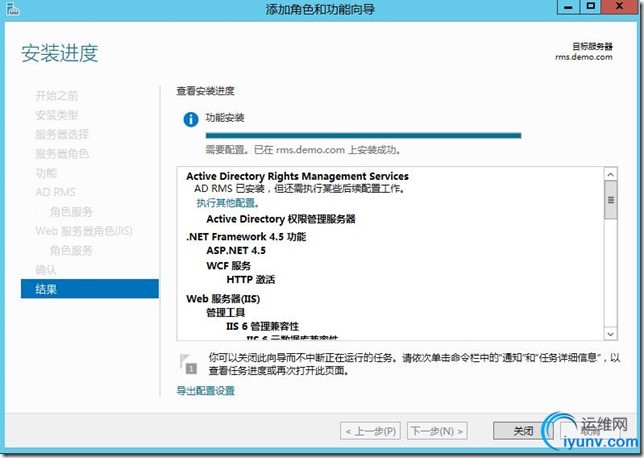This screenshot has height=458, width=644.
Task: Select the 结果 step in sidebar
Action: pyautogui.click(x=90, y=289)
